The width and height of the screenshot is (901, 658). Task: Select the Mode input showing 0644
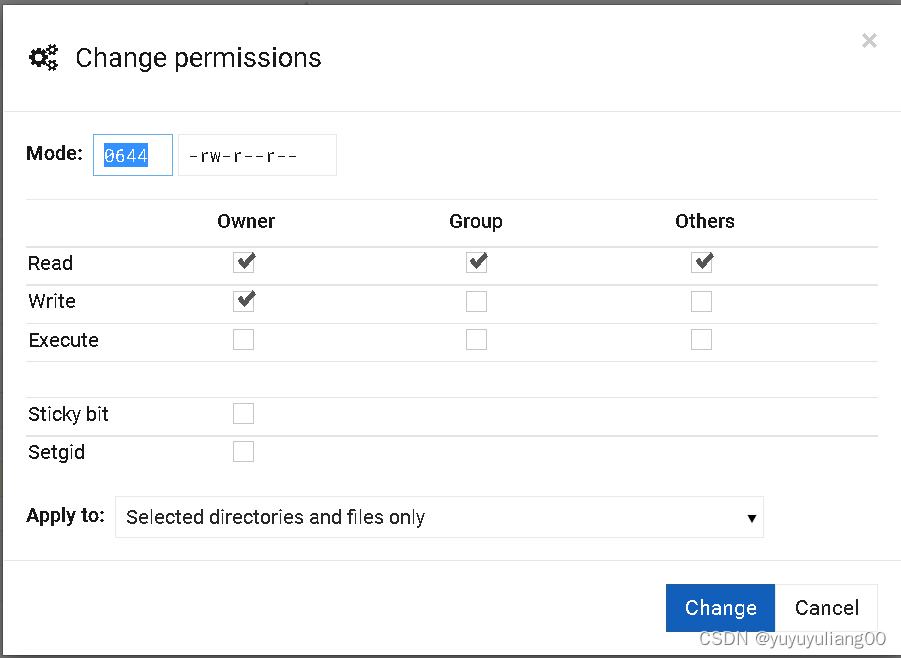click(x=132, y=154)
